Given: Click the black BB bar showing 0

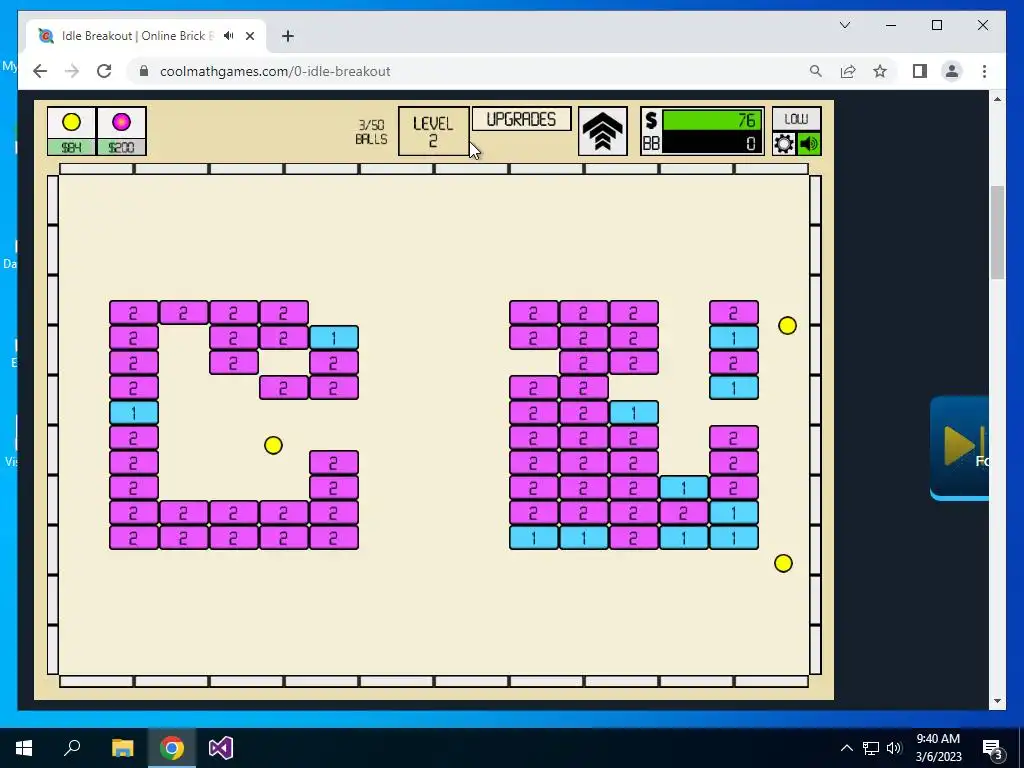Looking at the screenshot, I should click(712, 143).
